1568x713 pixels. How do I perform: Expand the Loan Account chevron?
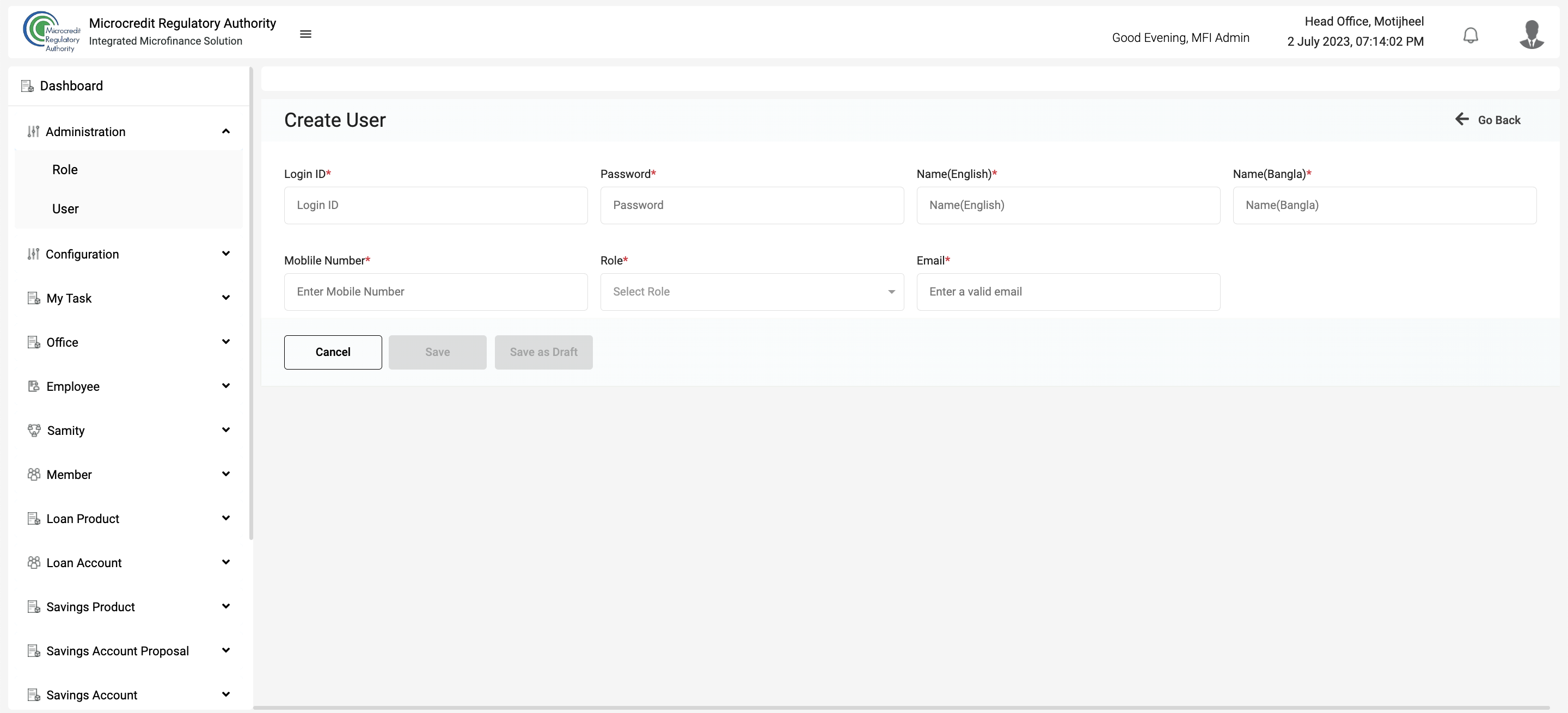click(x=226, y=562)
